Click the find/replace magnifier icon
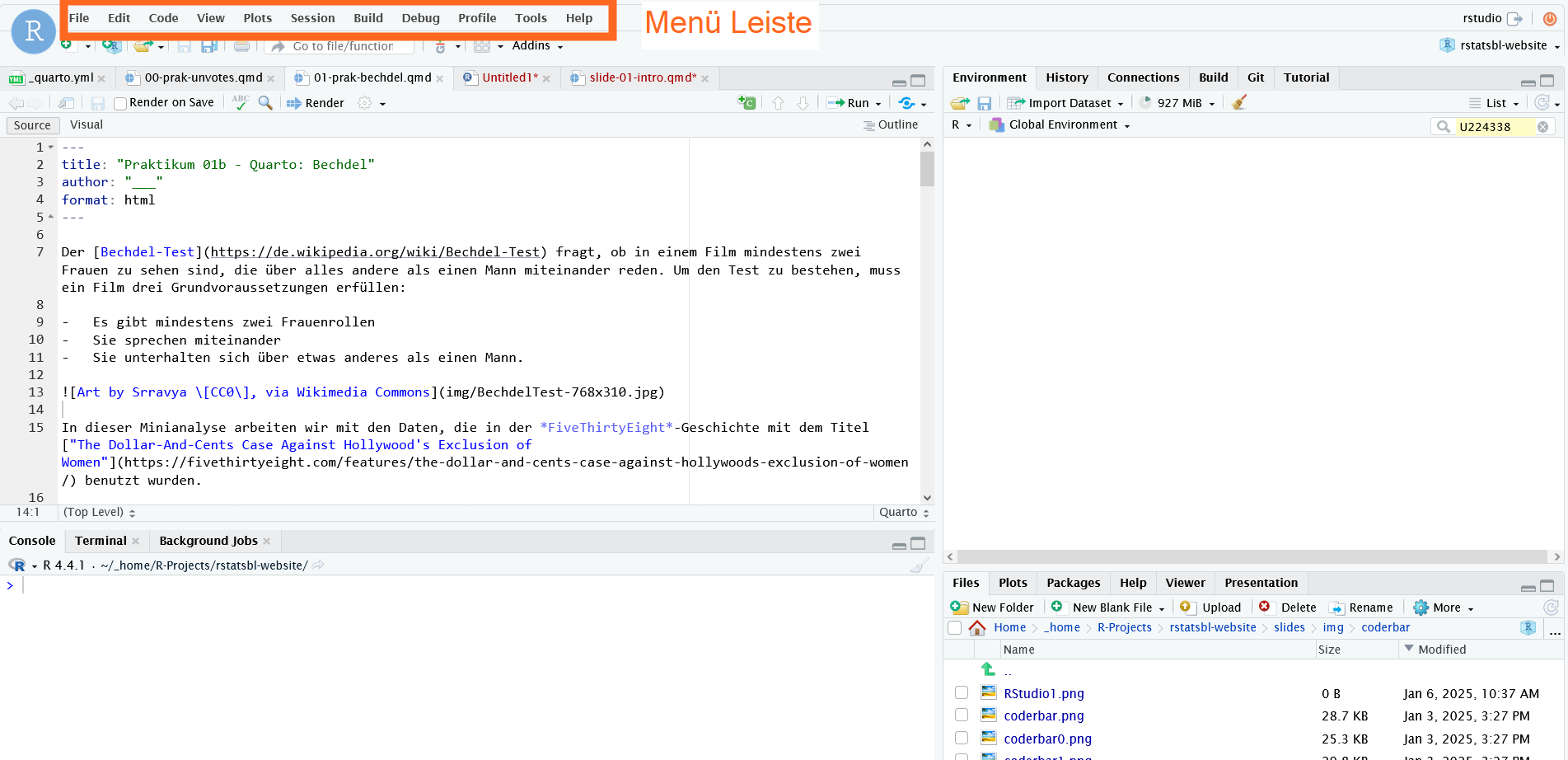The width and height of the screenshot is (1568, 760). tap(265, 103)
